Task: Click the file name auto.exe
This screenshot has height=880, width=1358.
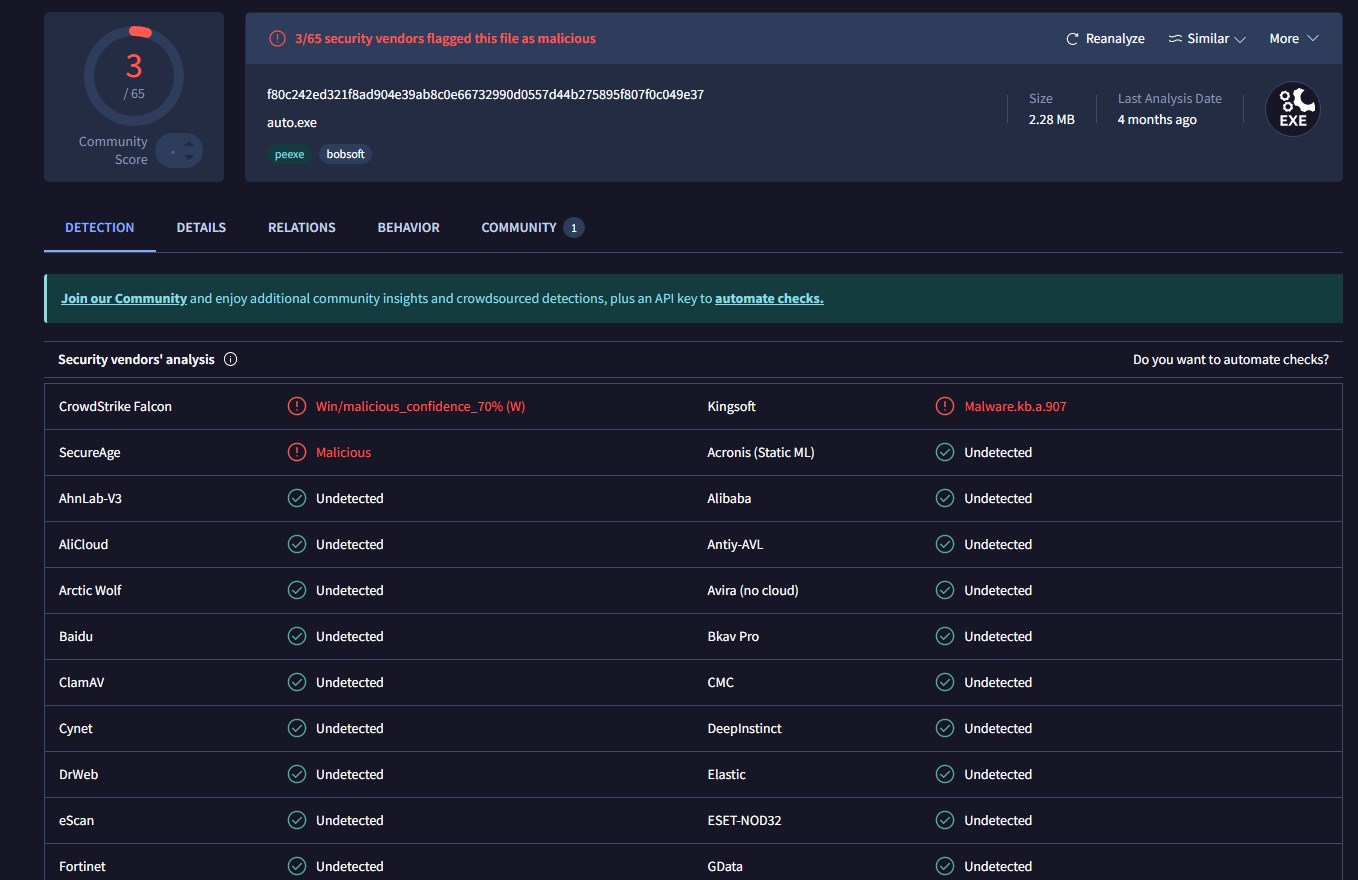Action: pyautogui.click(x=292, y=122)
